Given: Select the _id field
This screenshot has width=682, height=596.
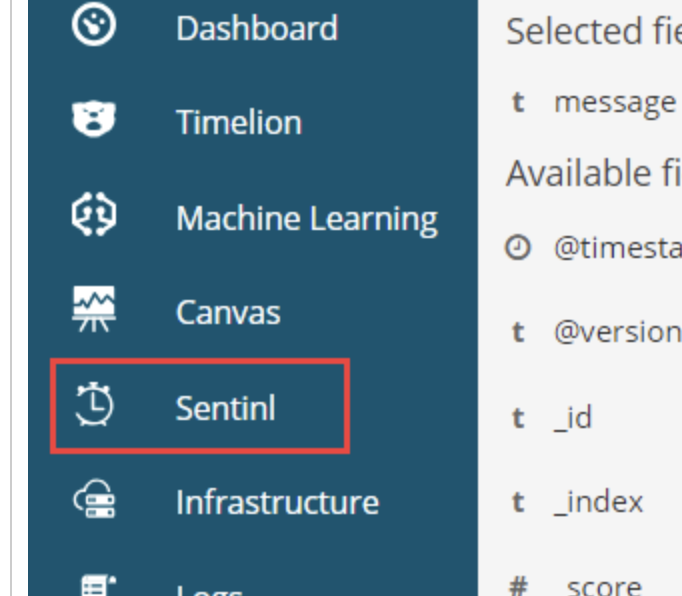Looking at the screenshot, I should coord(573,417).
